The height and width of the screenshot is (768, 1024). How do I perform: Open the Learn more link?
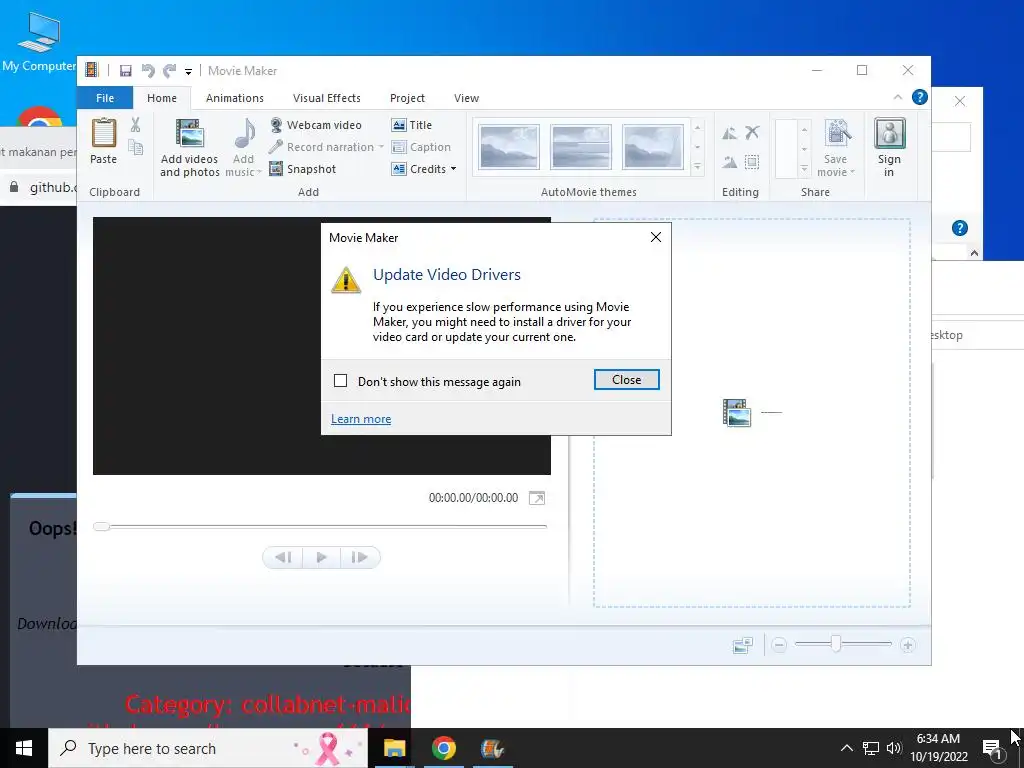point(361,419)
